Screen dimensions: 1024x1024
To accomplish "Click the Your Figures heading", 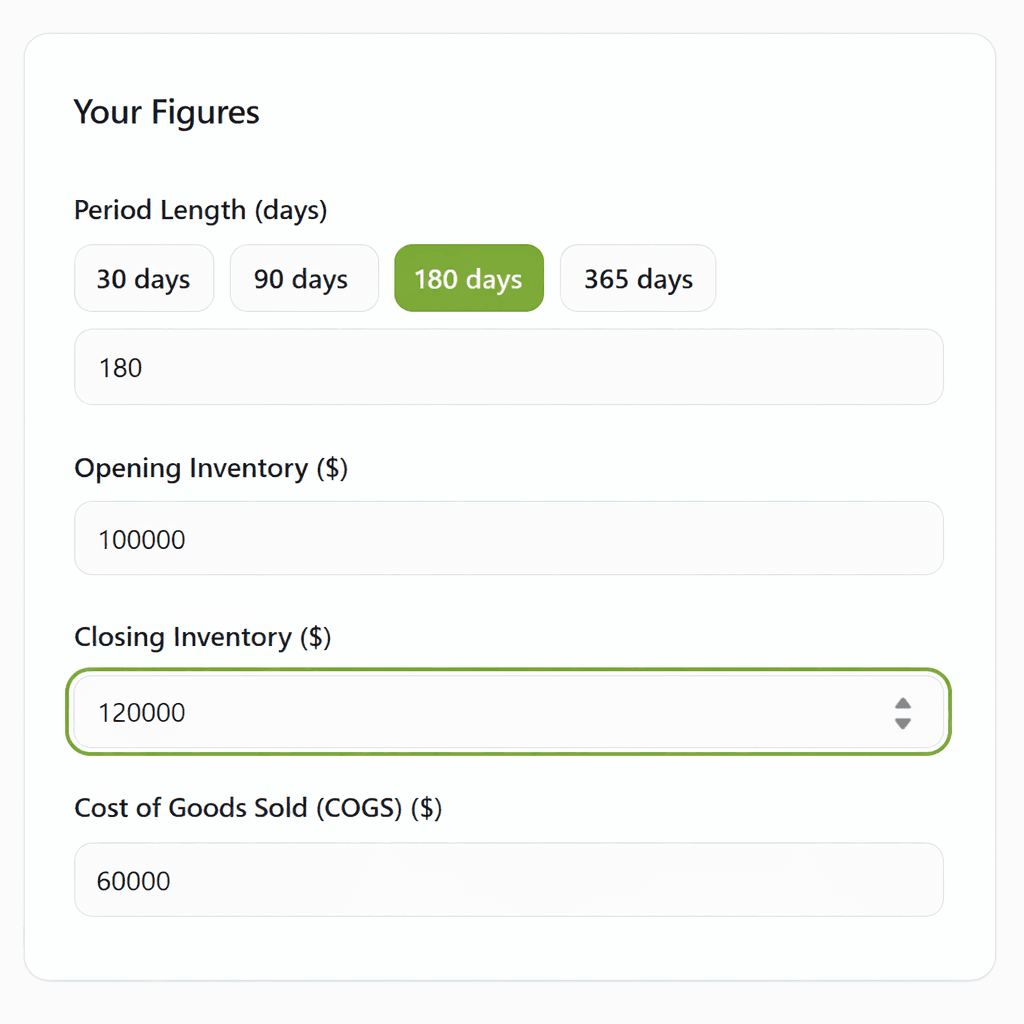I will (x=166, y=112).
